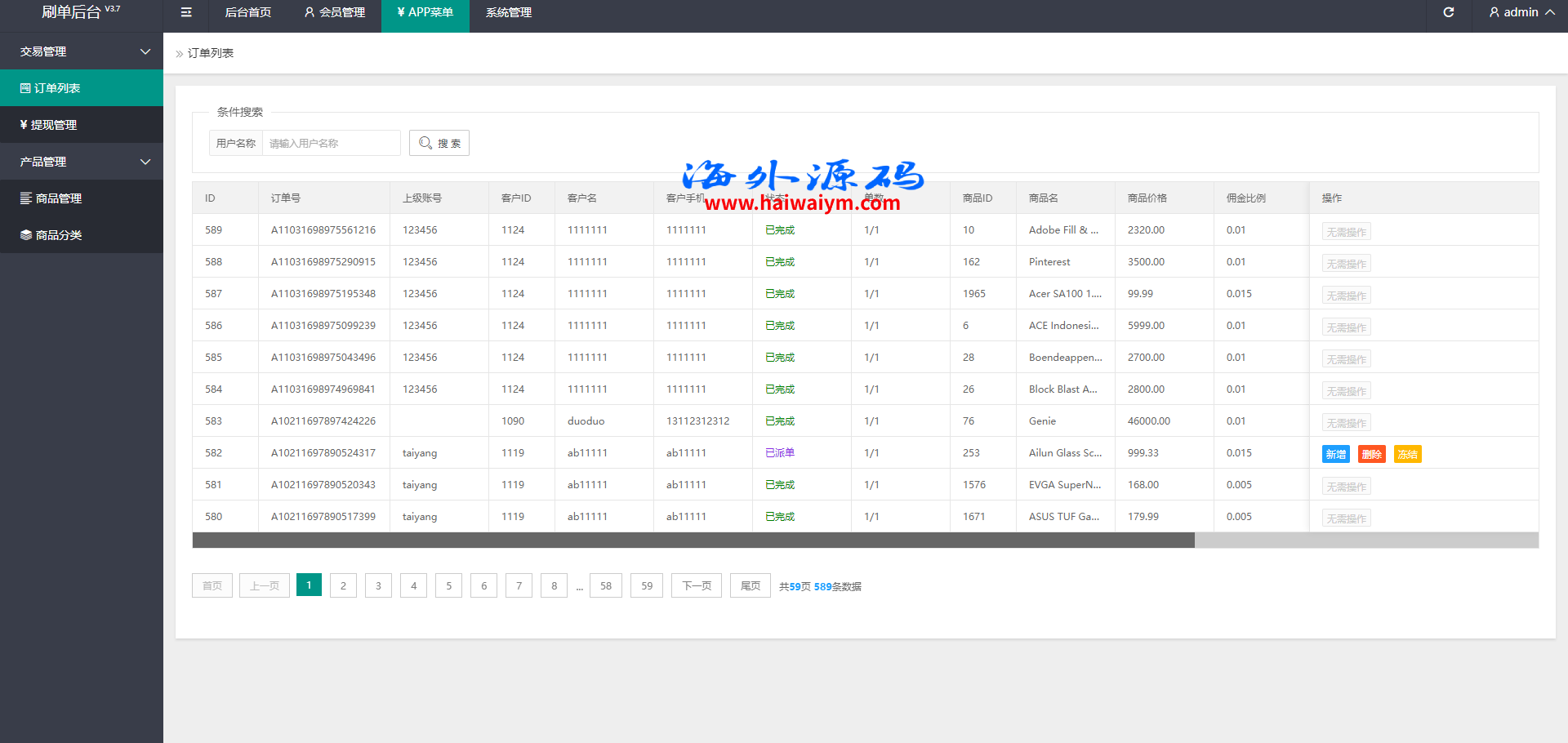Click blue 新增 button for order 582
This screenshot has width=1568, height=743.
[x=1336, y=455]
